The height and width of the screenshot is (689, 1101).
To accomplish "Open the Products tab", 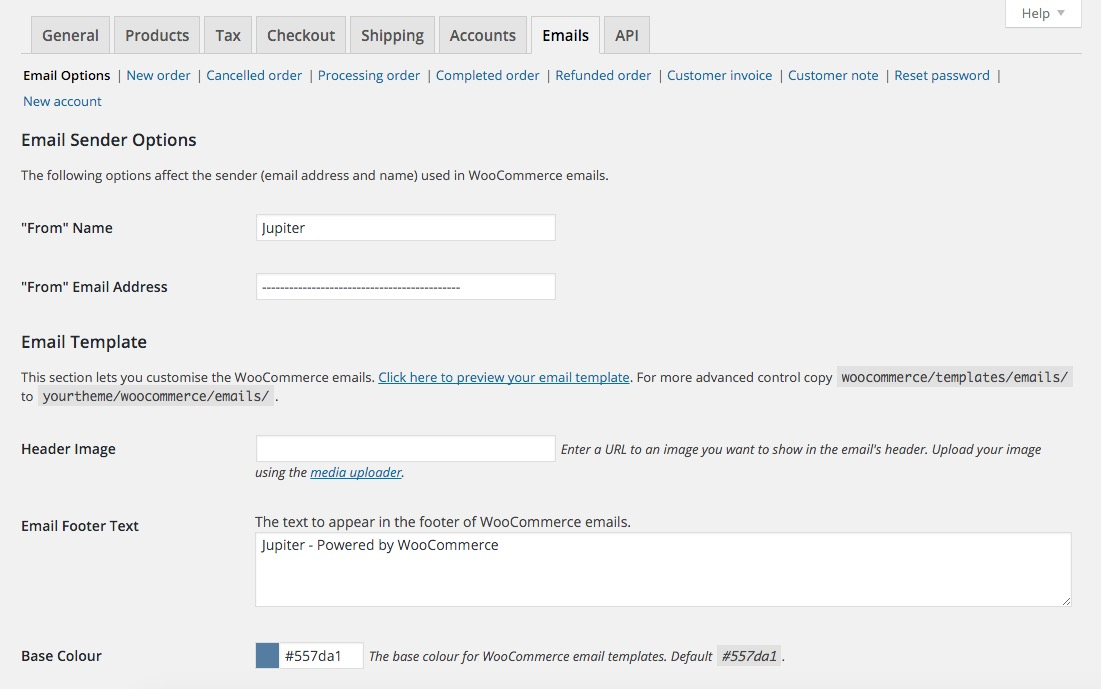I will pyautogui.click(x=157, y=35).
